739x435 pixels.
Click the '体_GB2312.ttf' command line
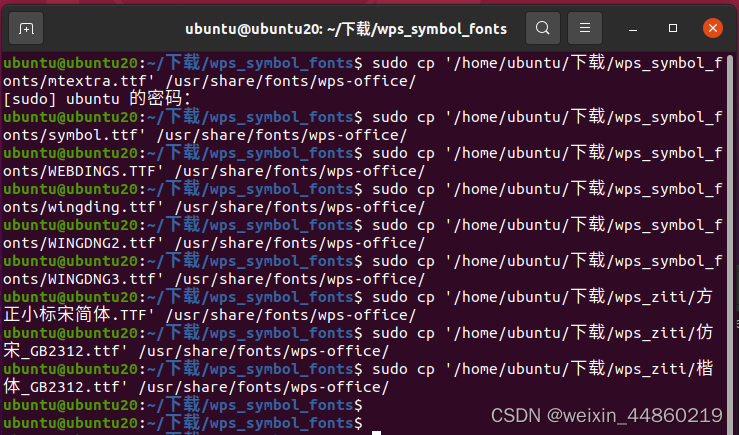pos(196,387)
